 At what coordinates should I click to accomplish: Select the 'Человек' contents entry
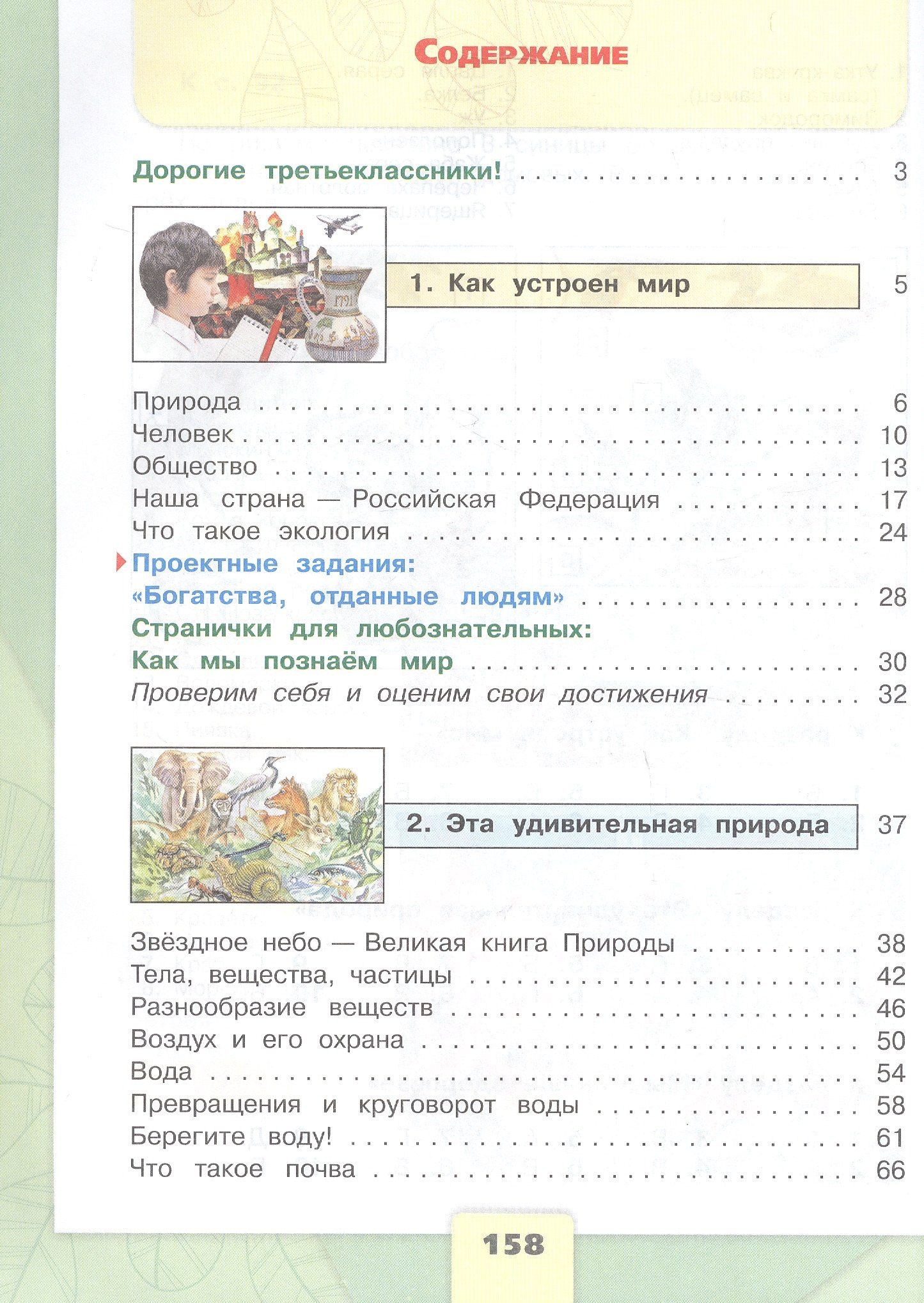click(x=184, y=434)
